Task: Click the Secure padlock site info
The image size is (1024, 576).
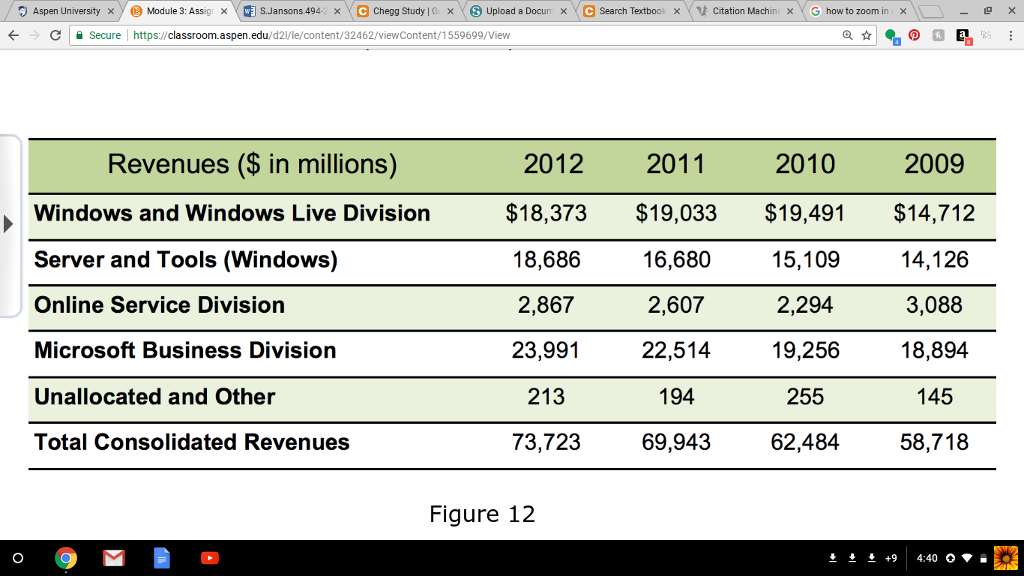Action: point(99,35)
